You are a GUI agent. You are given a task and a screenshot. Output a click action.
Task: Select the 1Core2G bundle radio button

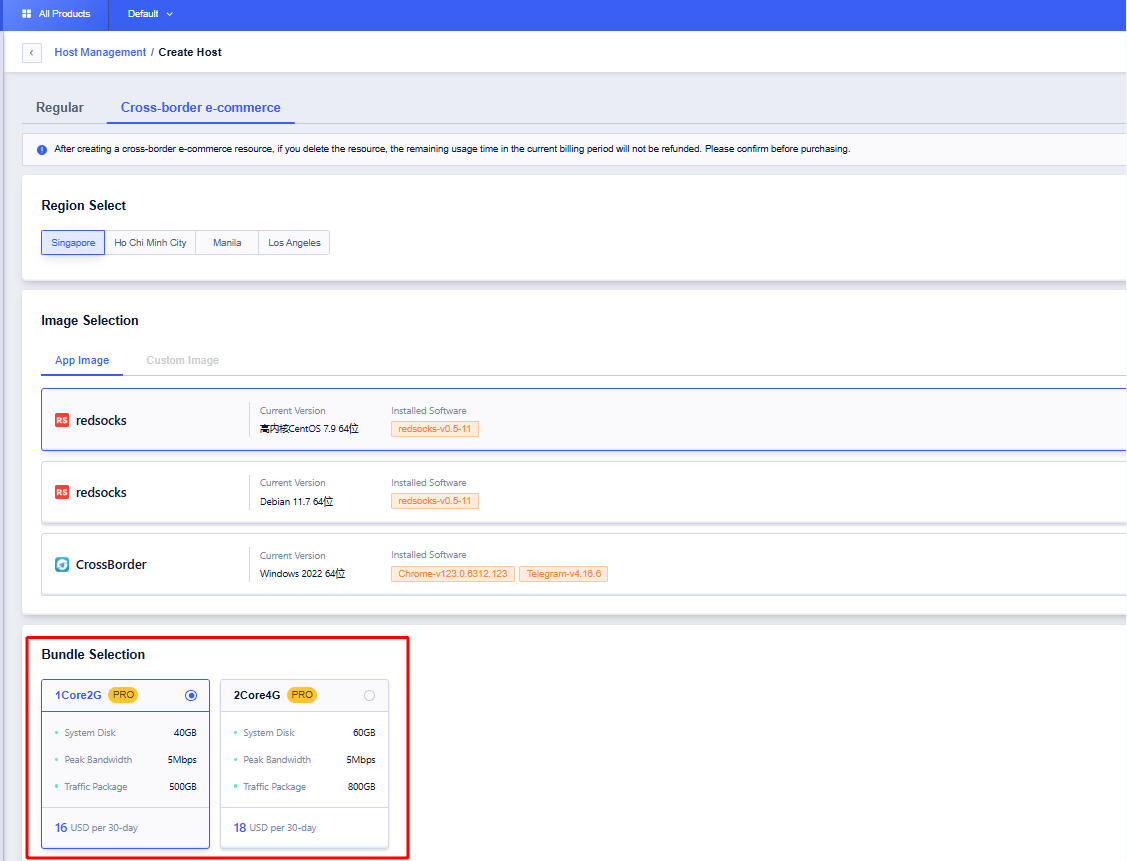point(190,695)
